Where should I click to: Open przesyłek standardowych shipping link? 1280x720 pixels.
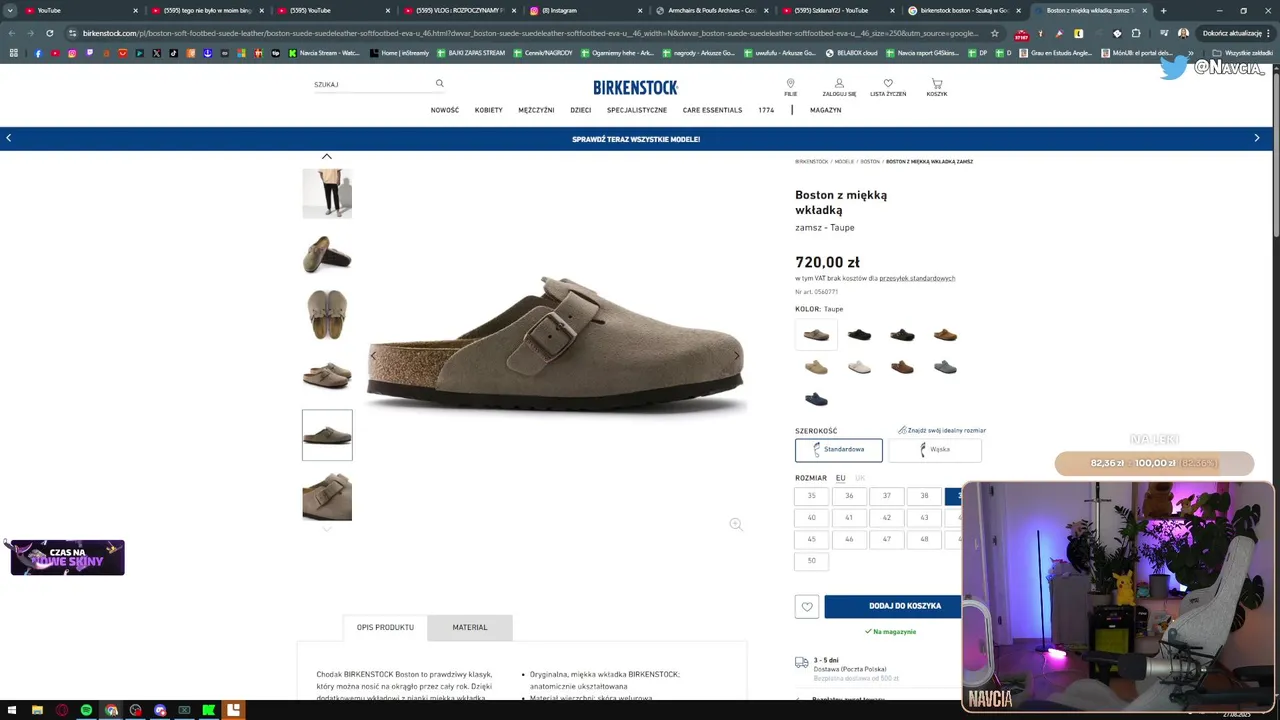tap(917, 278)
